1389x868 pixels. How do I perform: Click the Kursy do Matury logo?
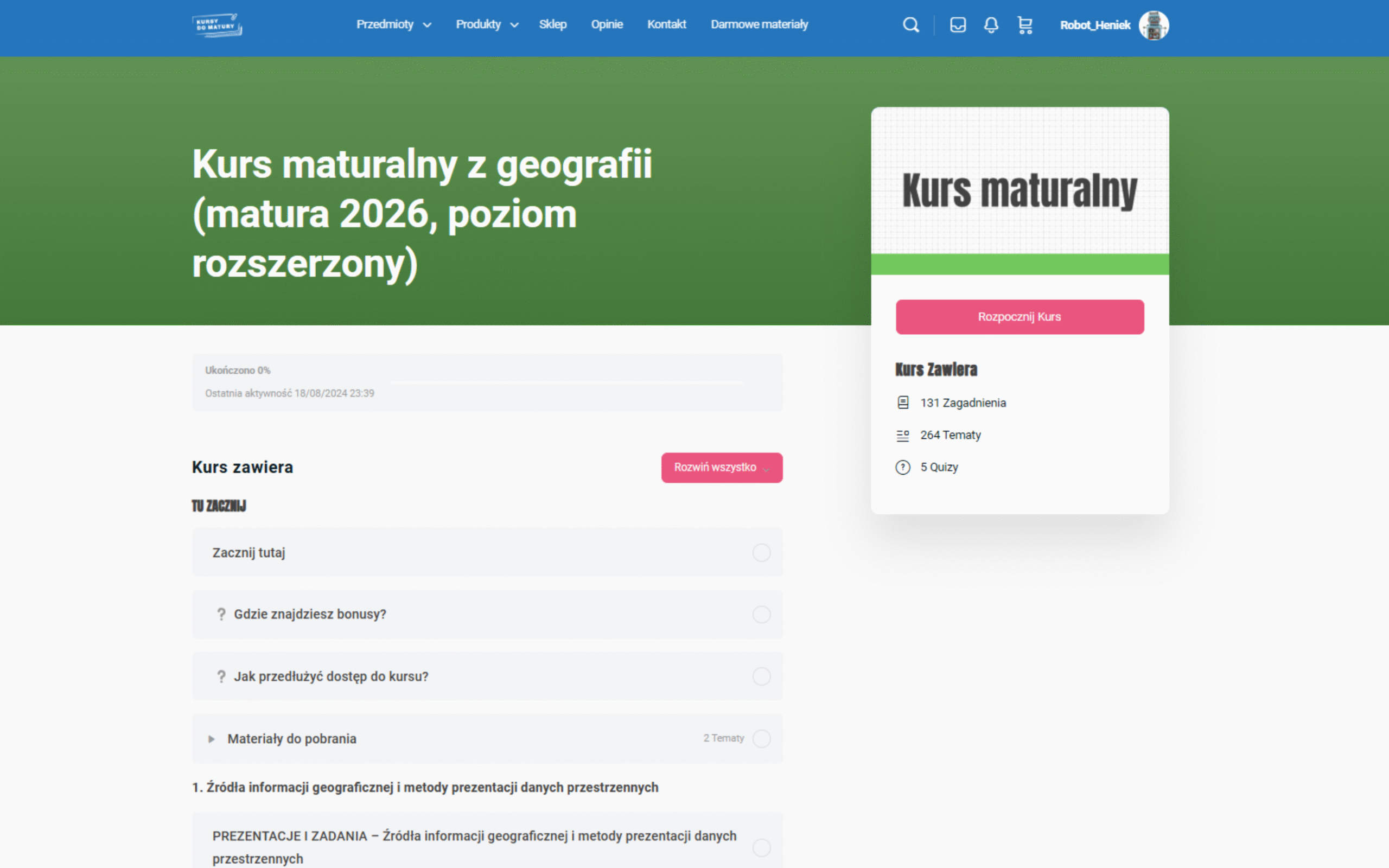(x=217, y=25)
